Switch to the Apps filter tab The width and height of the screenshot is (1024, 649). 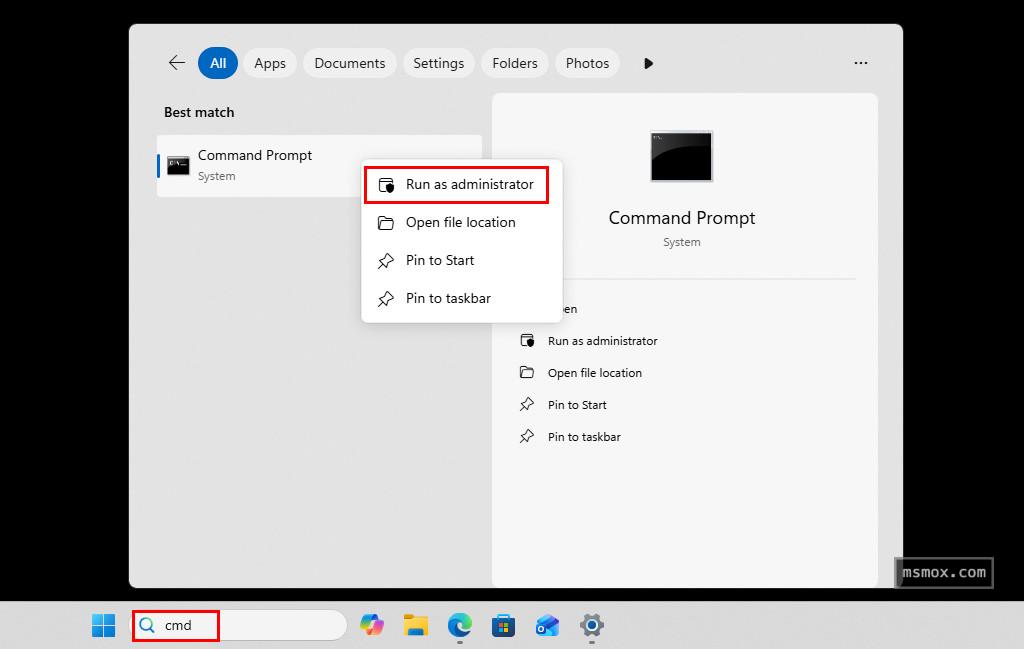coord(270,63)
